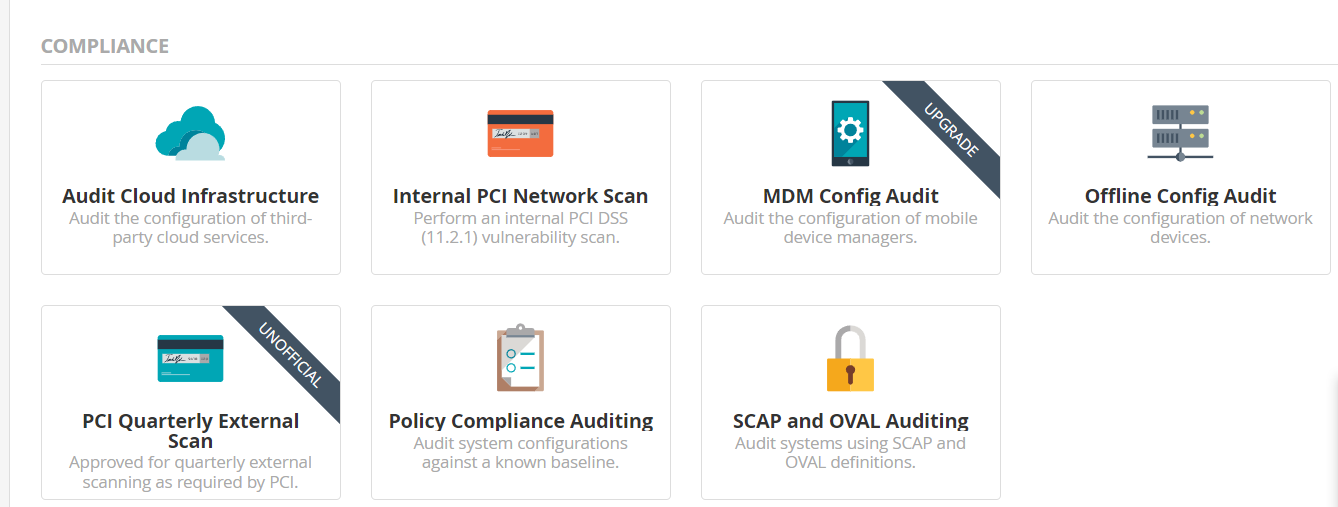Open the Policy Compliance Auditing title

[520, 421]
